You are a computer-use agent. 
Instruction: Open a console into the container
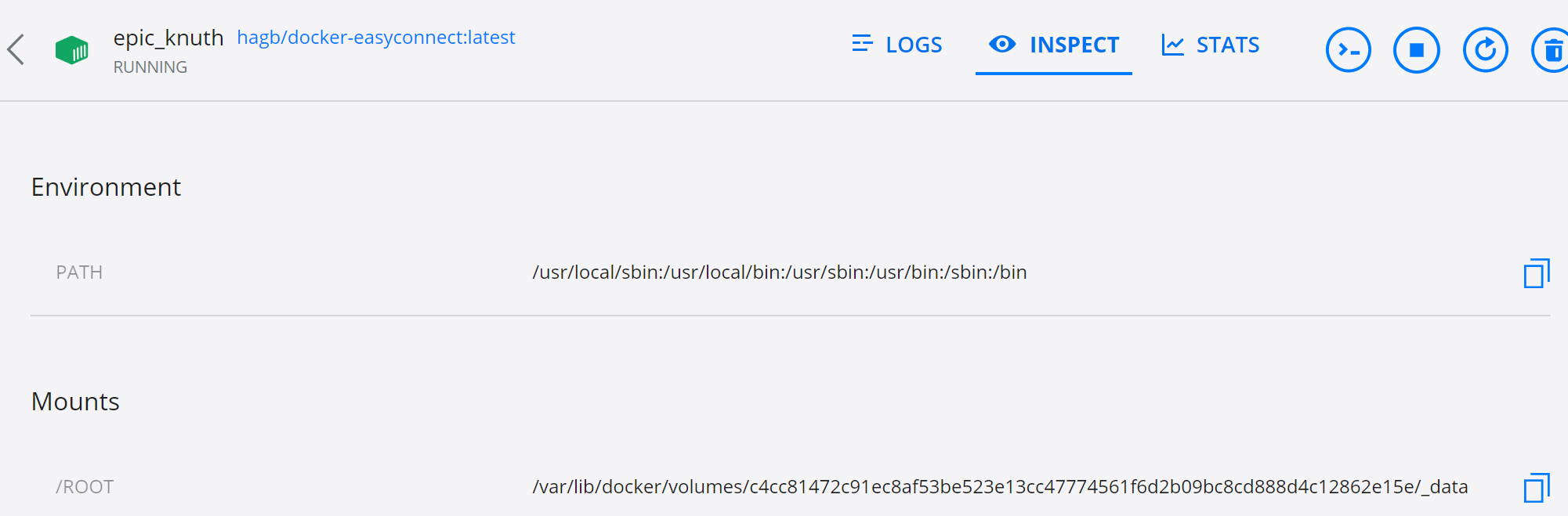pyautogui.click(x=1348, y=49)
